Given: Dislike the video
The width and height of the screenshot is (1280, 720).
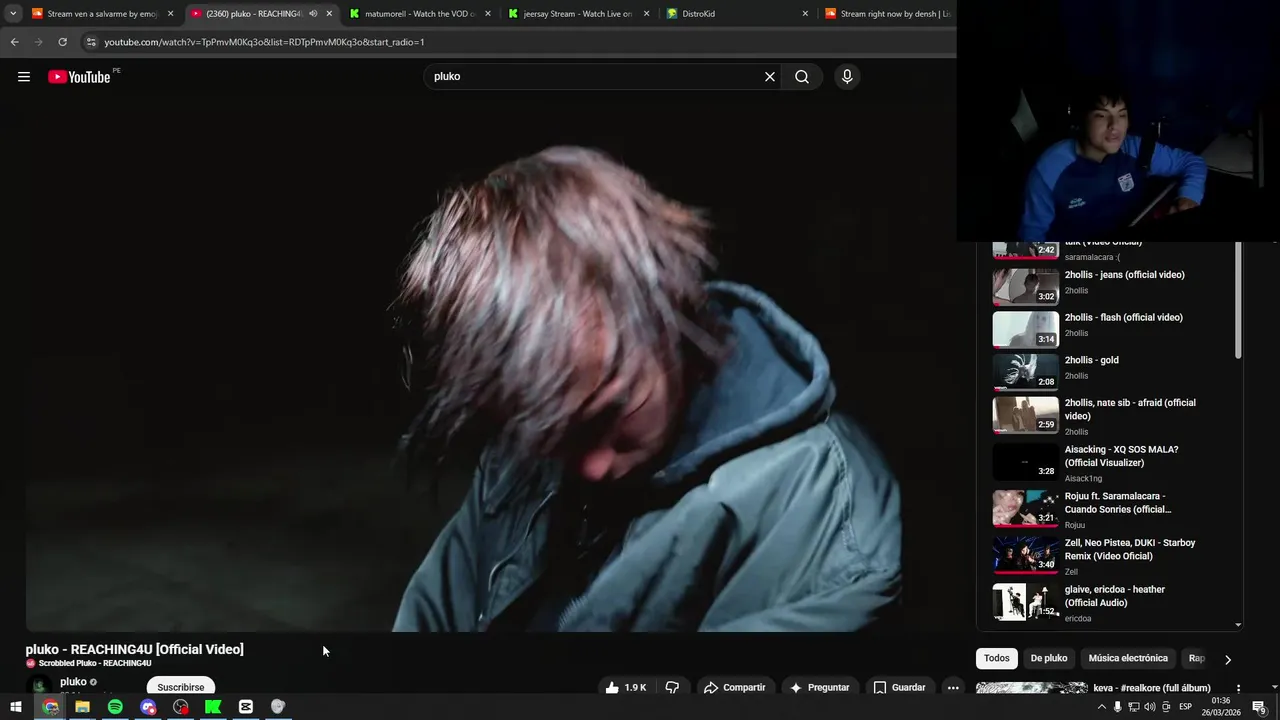Looking at the screenshot, I should (x=672, y=687).
